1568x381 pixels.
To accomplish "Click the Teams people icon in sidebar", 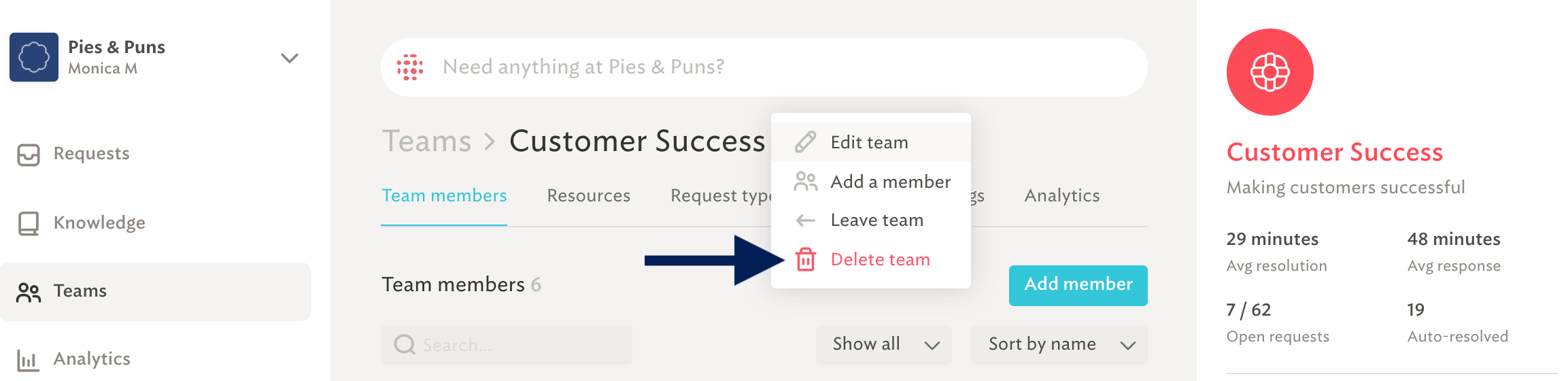I will pos(29,292).
